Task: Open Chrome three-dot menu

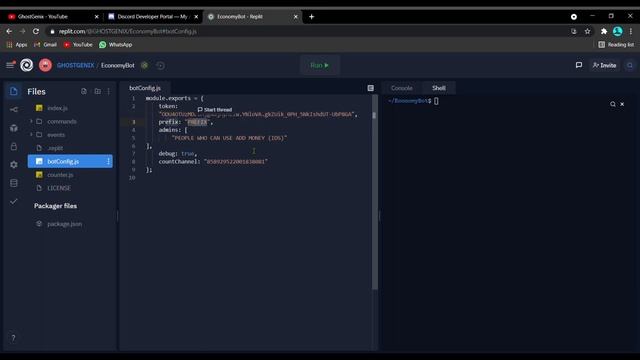Action: click(631, 31)
